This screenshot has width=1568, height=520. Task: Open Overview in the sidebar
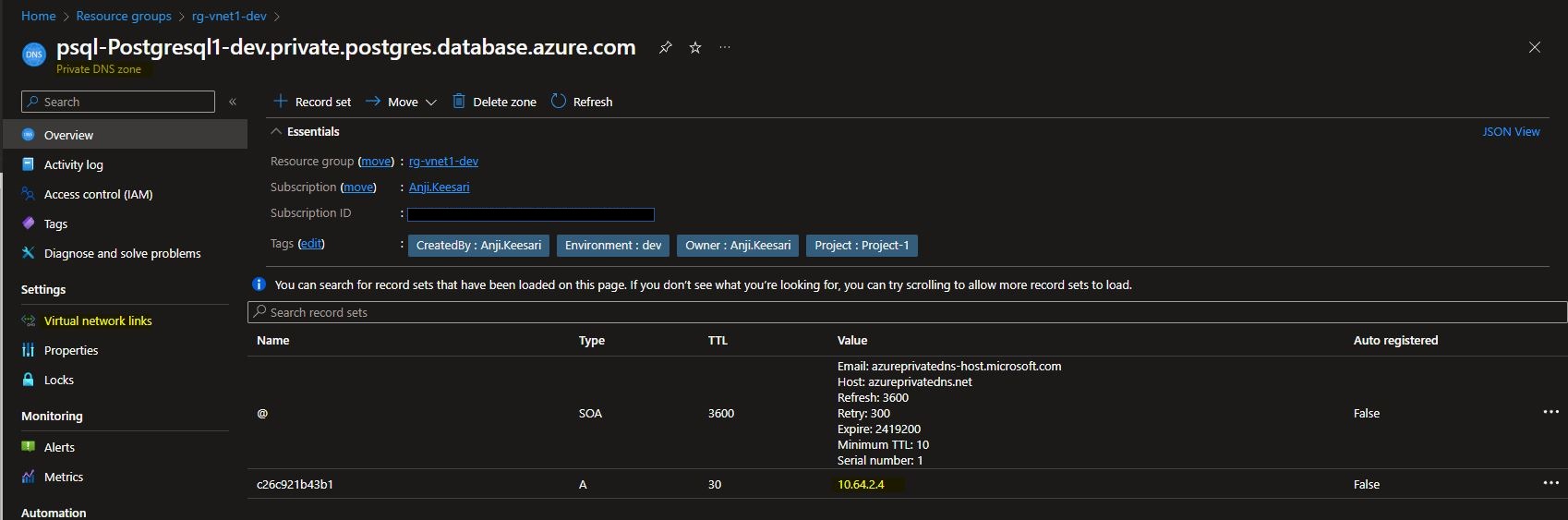[125, 135]
